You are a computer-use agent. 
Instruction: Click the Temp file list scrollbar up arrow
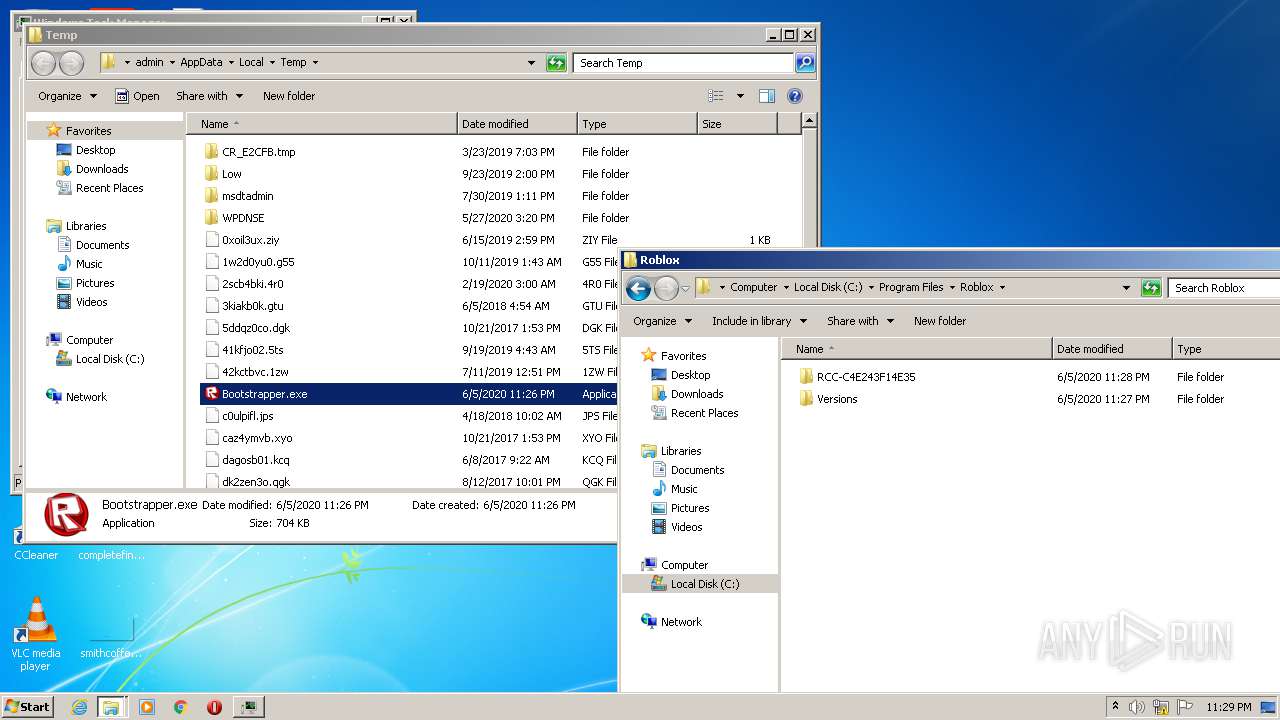(x=809, y=121)
